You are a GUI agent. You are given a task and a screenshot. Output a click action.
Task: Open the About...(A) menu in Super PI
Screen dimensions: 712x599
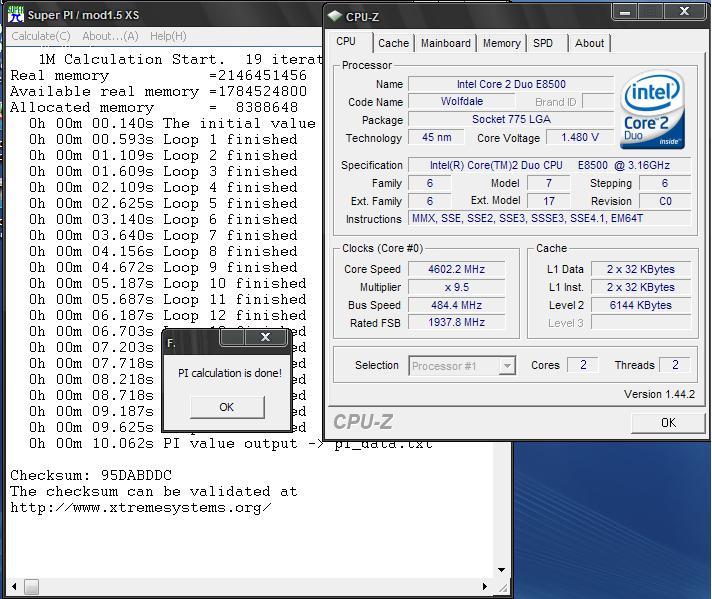(x=110, y=36)
